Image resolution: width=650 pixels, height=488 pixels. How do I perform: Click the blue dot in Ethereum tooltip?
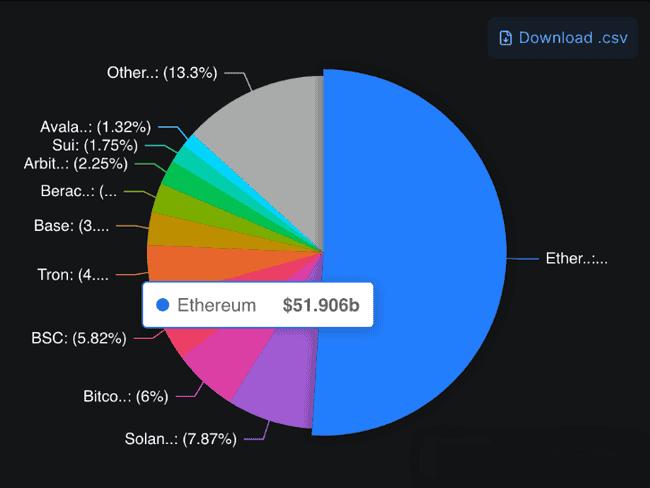[x=163, y=305]
